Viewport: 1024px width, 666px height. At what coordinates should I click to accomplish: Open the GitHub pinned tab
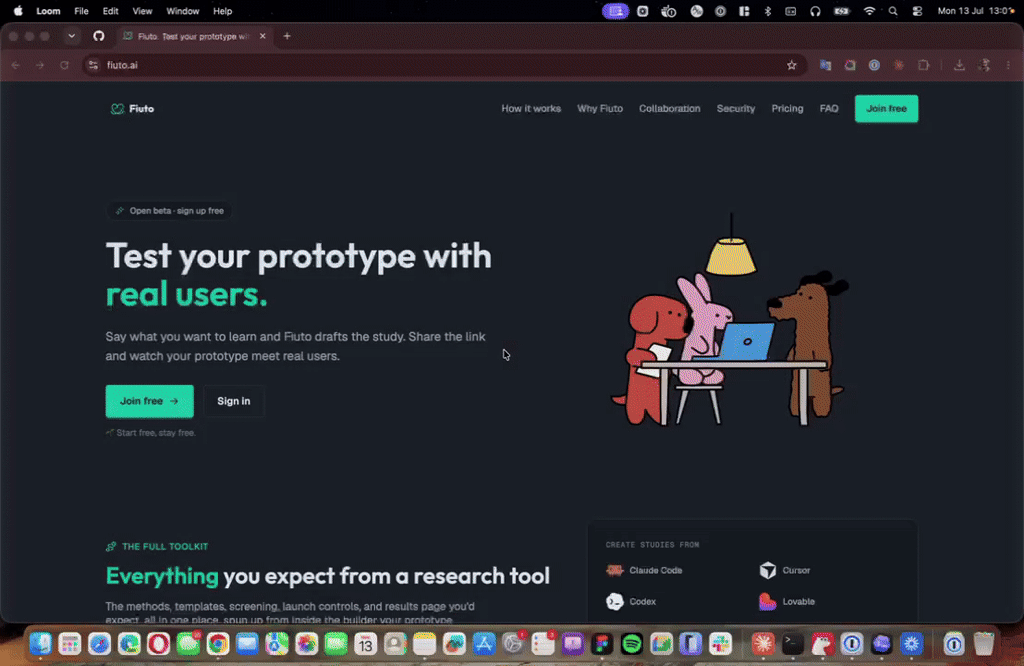coord(99,36)
